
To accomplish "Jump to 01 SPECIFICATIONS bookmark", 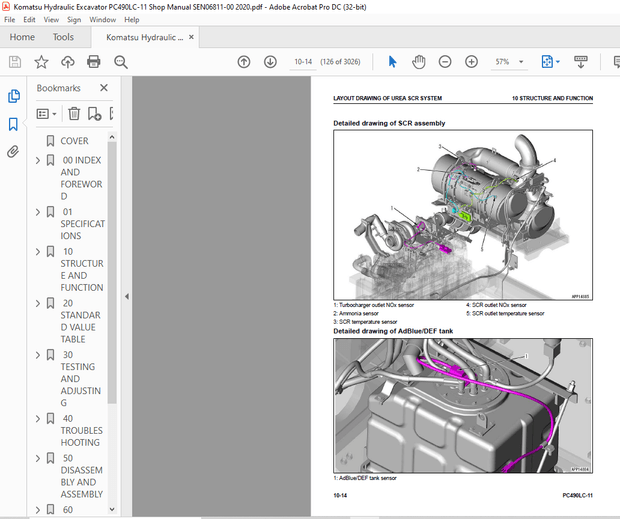I will (x=82, y=224).
